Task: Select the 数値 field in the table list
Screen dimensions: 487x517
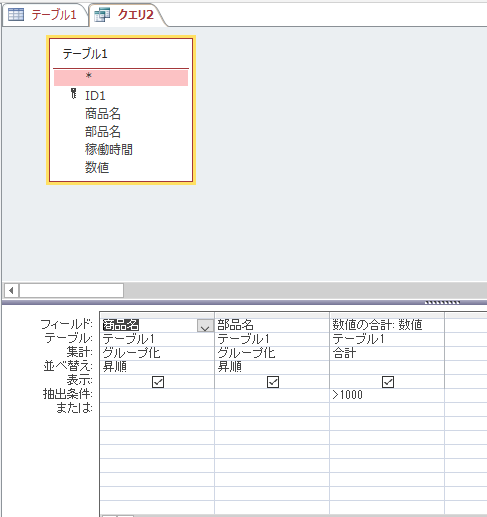Action: point(97,167)
